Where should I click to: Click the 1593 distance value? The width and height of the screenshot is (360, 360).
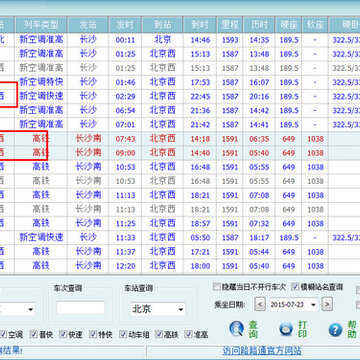click(x=230, y=40)
